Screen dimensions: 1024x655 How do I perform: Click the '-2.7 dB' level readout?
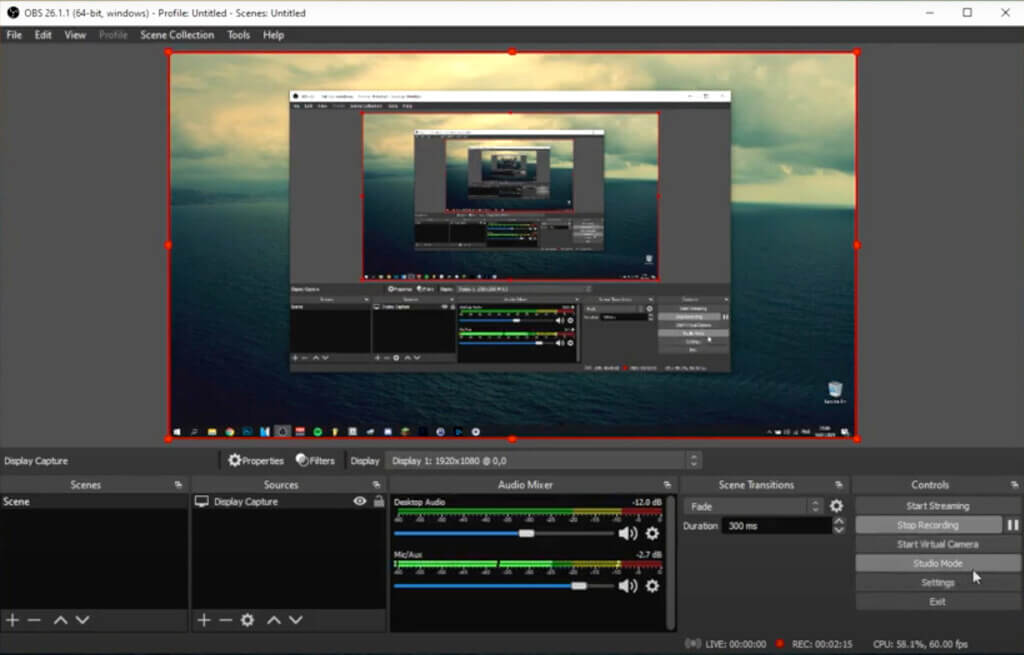point(648,554)
